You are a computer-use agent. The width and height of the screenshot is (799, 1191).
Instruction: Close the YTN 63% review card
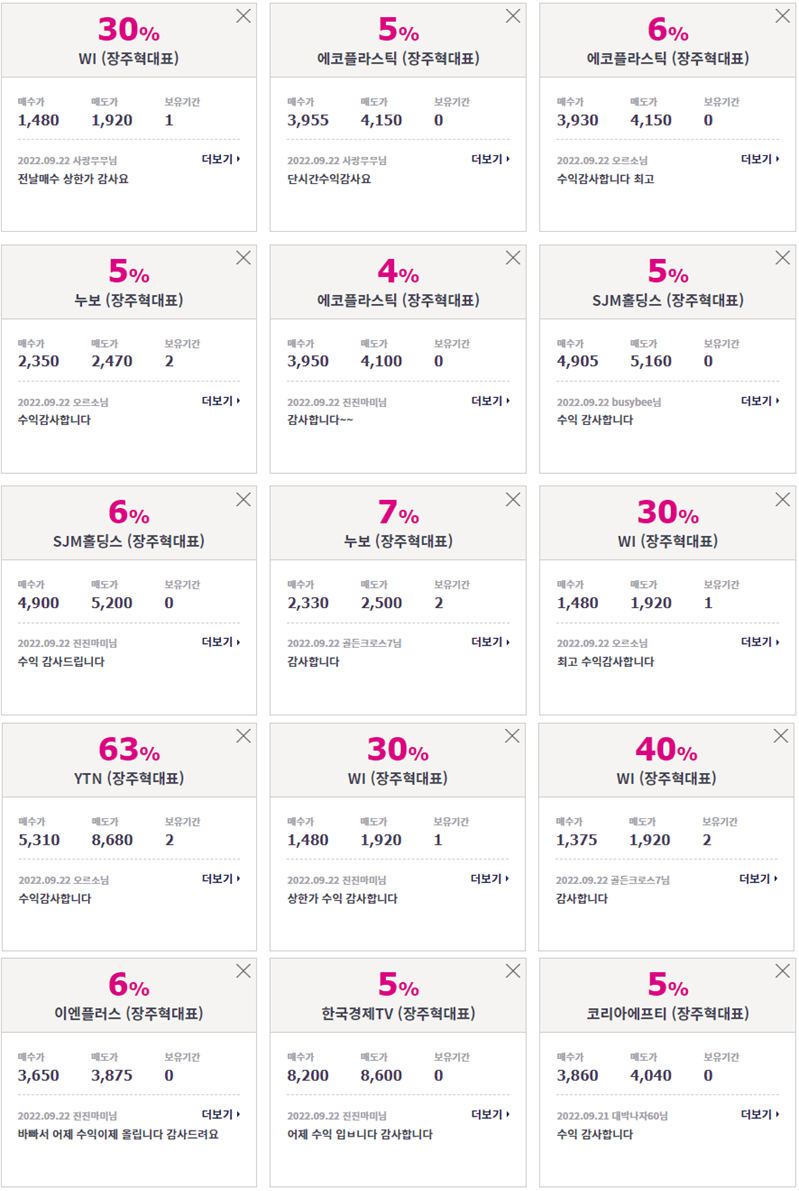coord(243,736)
